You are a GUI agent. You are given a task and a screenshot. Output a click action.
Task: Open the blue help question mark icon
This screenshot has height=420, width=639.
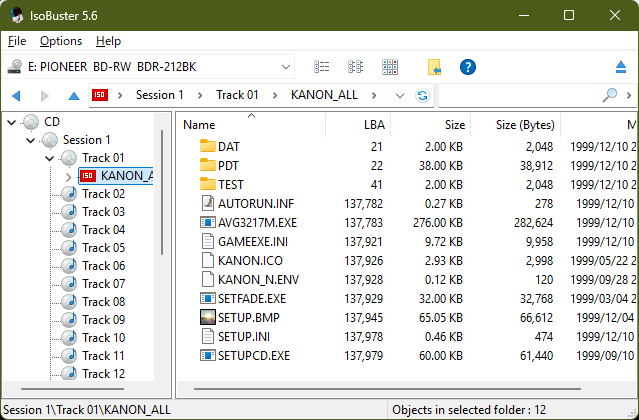coord(468,67)
